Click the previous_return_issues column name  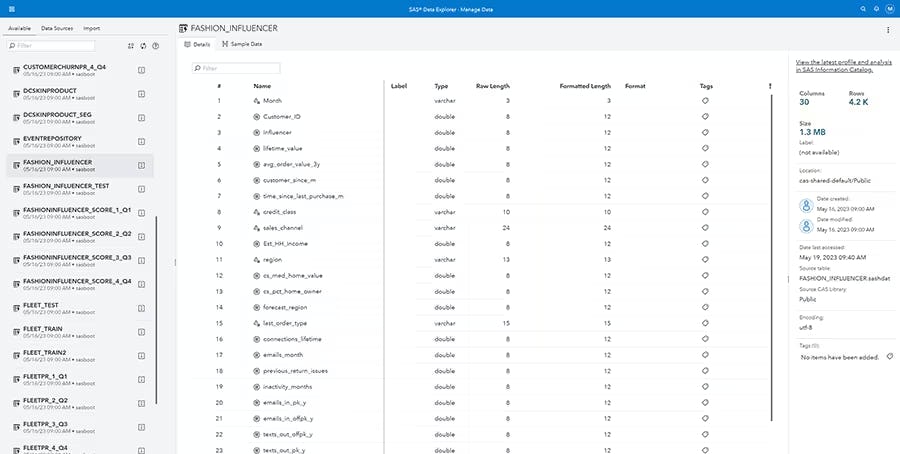[x=295, y=371]
